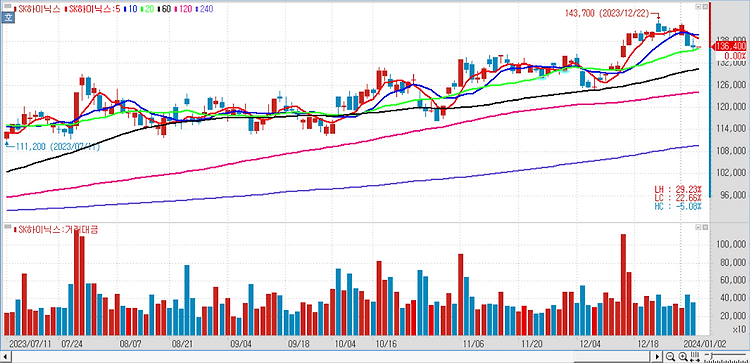Image resolution: width=750 pixels, height=363 pixels.
Task: Click the bar spacing adjust icon
Action: click(x=695, y=357)
